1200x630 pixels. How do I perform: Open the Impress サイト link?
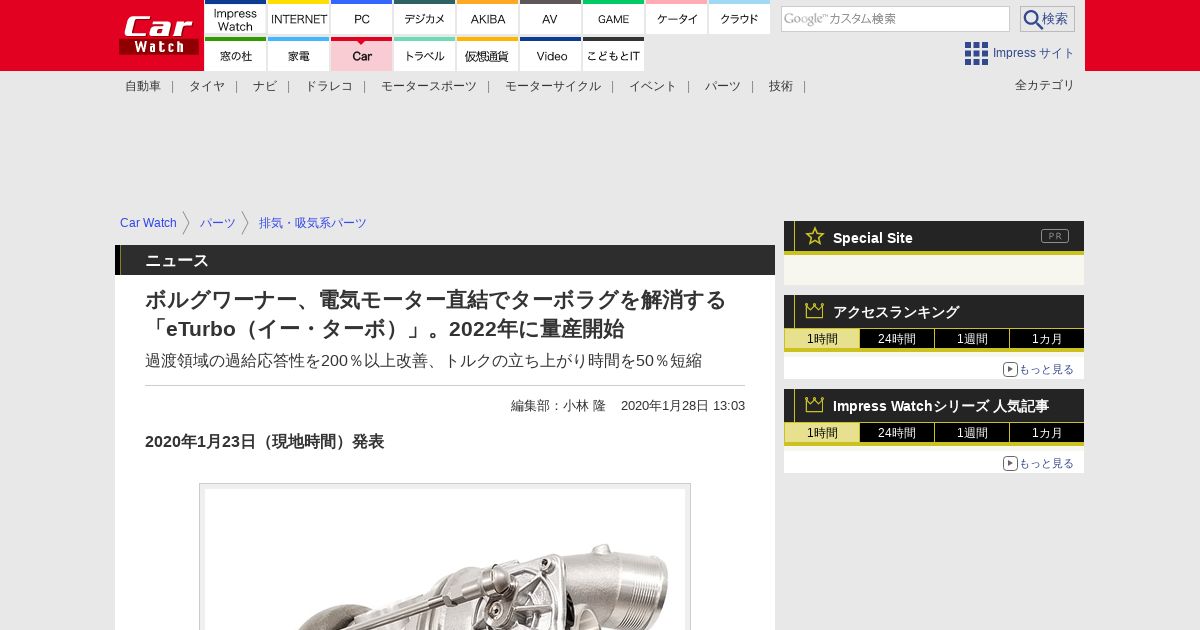[1034, 53]
